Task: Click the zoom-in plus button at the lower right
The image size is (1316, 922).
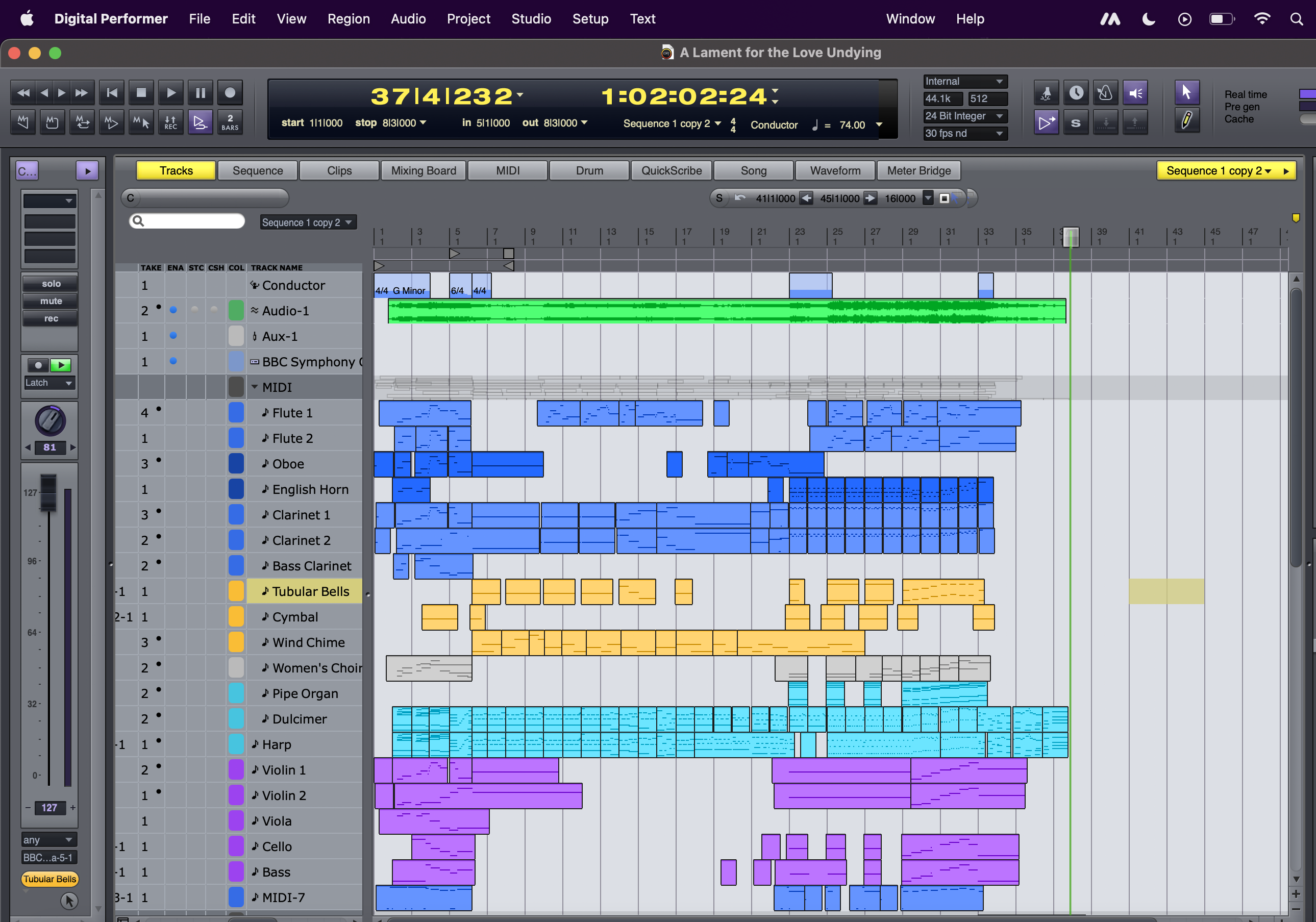Action: click(x=1296, y=893)
